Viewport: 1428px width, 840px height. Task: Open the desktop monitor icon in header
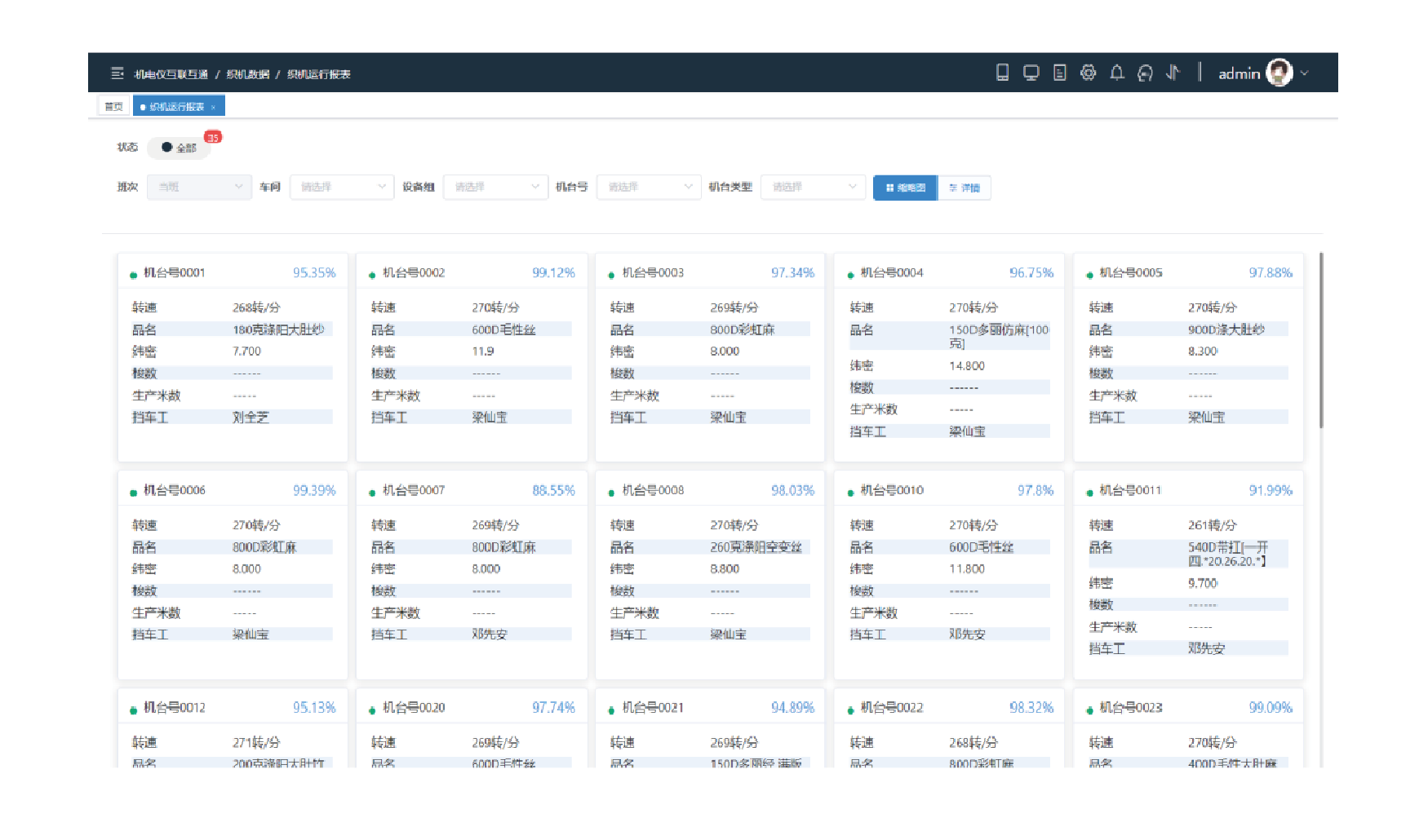1031,73
